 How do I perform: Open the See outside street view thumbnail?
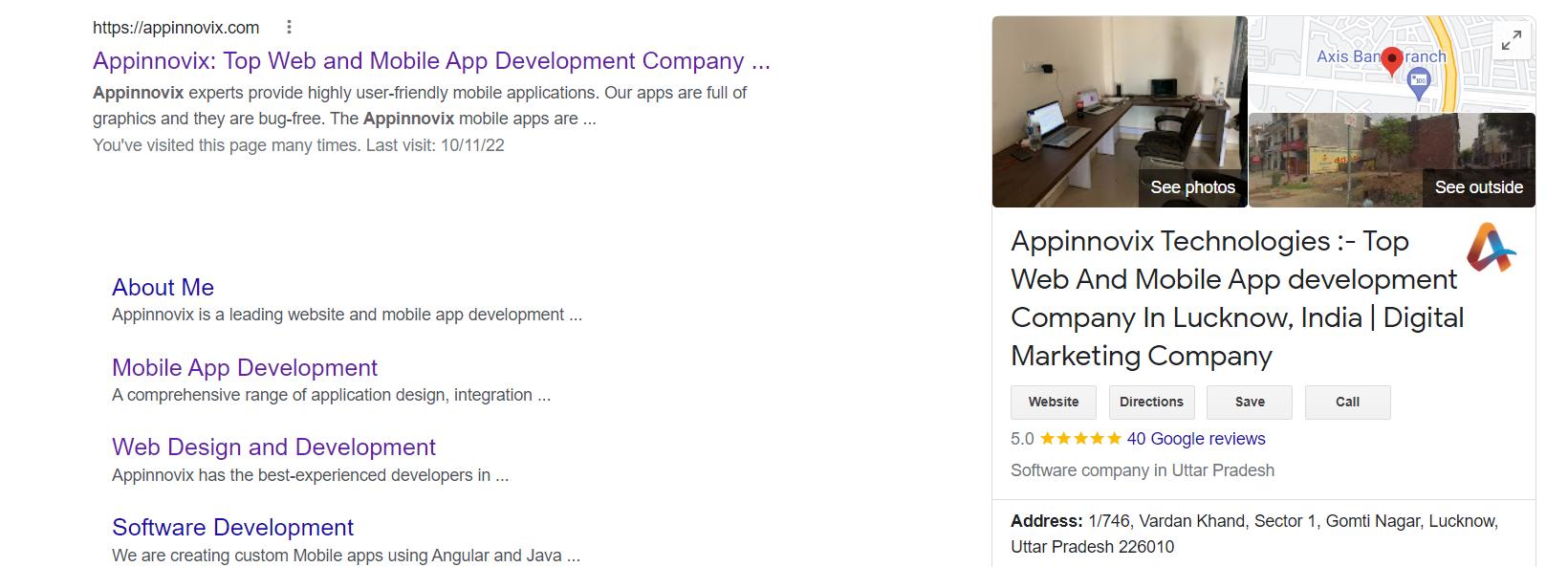pyautogui.click(x=1392, y=160)
